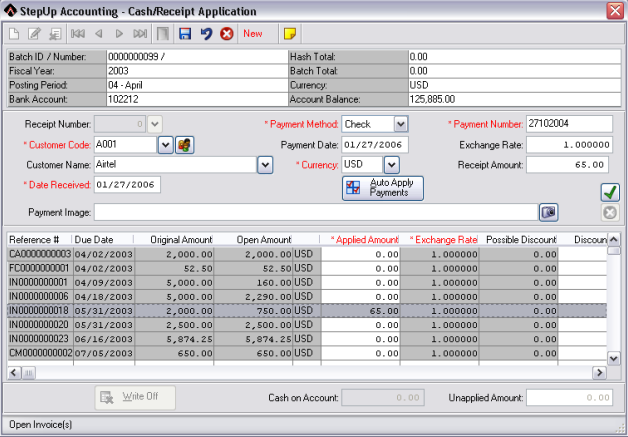
Task: Select row IN0000000018
Action: (307, 311)
